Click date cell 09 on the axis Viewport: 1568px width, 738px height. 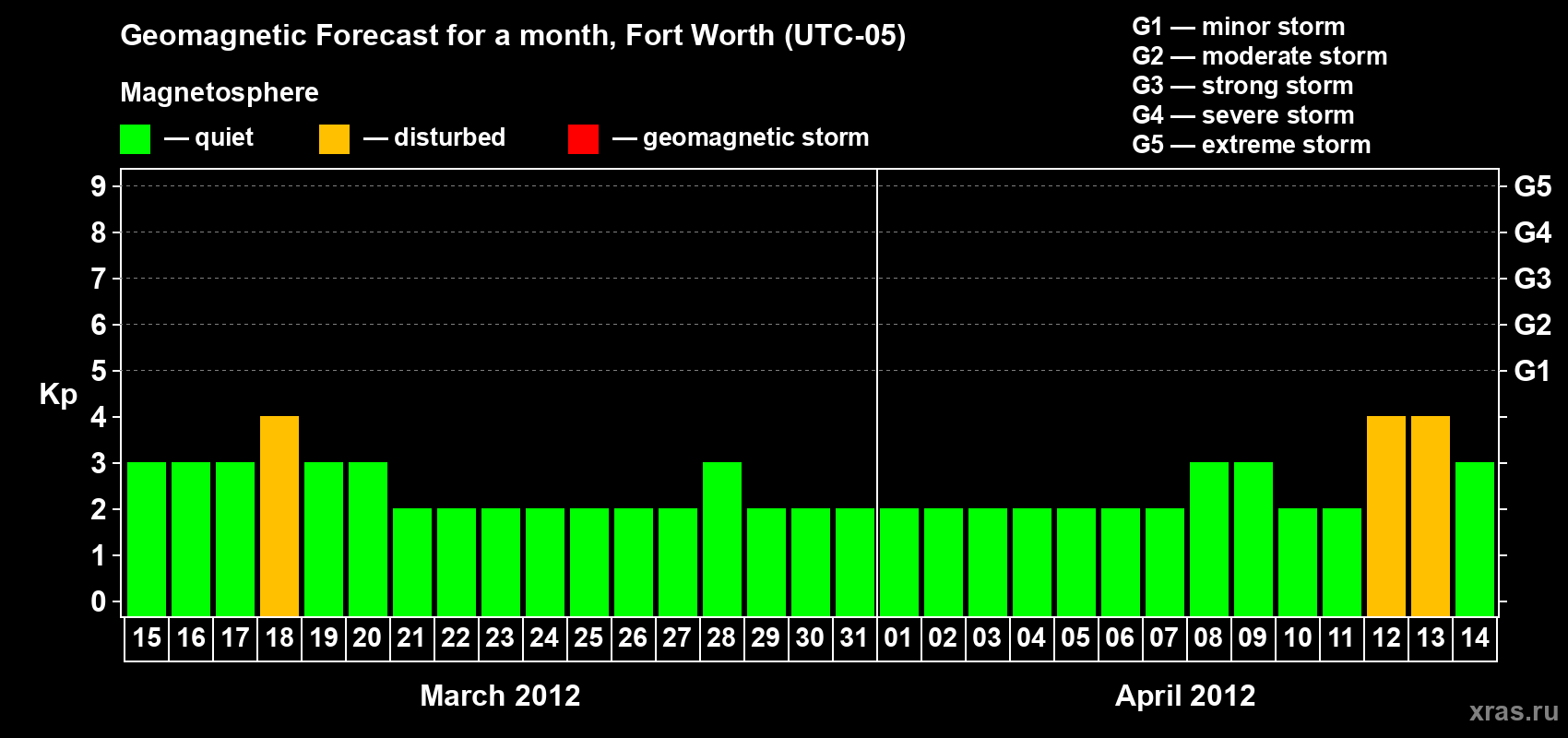point(1253,638)
